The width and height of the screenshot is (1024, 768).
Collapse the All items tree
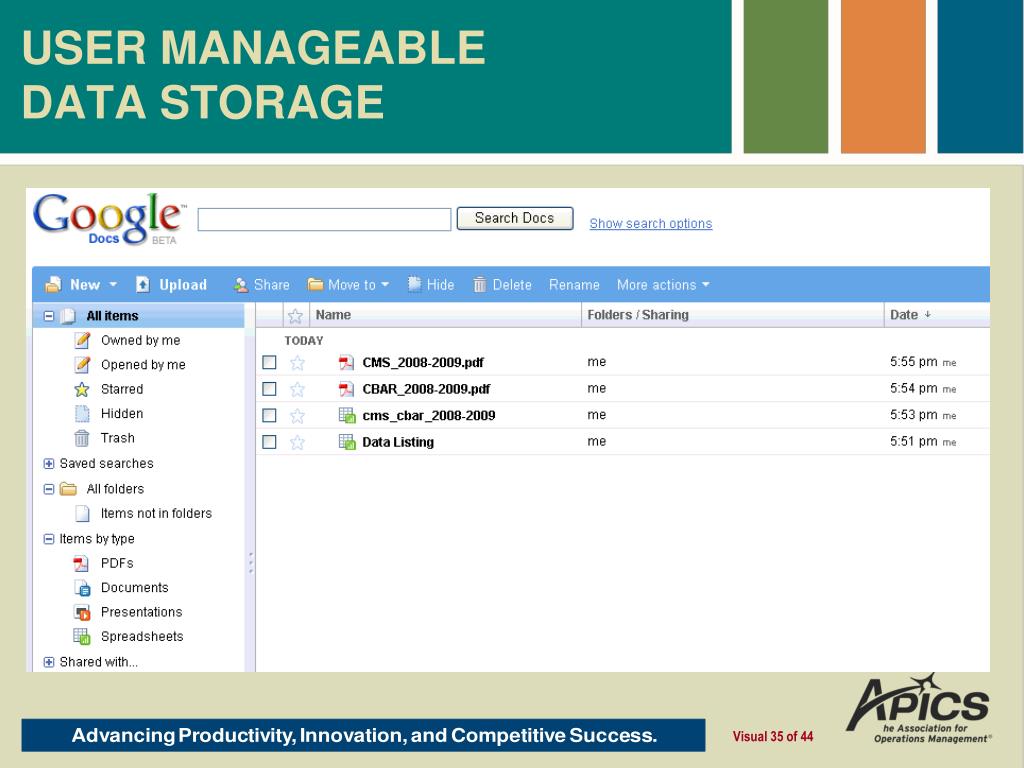[x=48, y=316]
